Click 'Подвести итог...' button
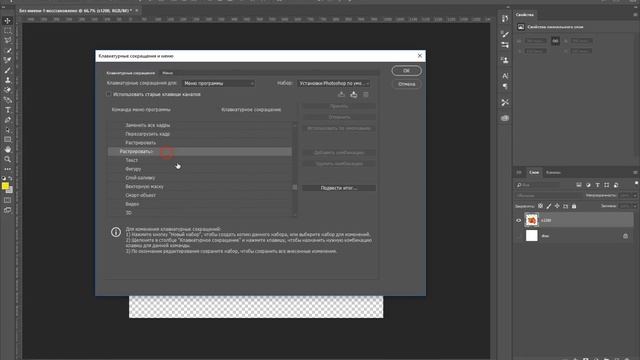This screenshot has height=360, width=640. [339, 188]
